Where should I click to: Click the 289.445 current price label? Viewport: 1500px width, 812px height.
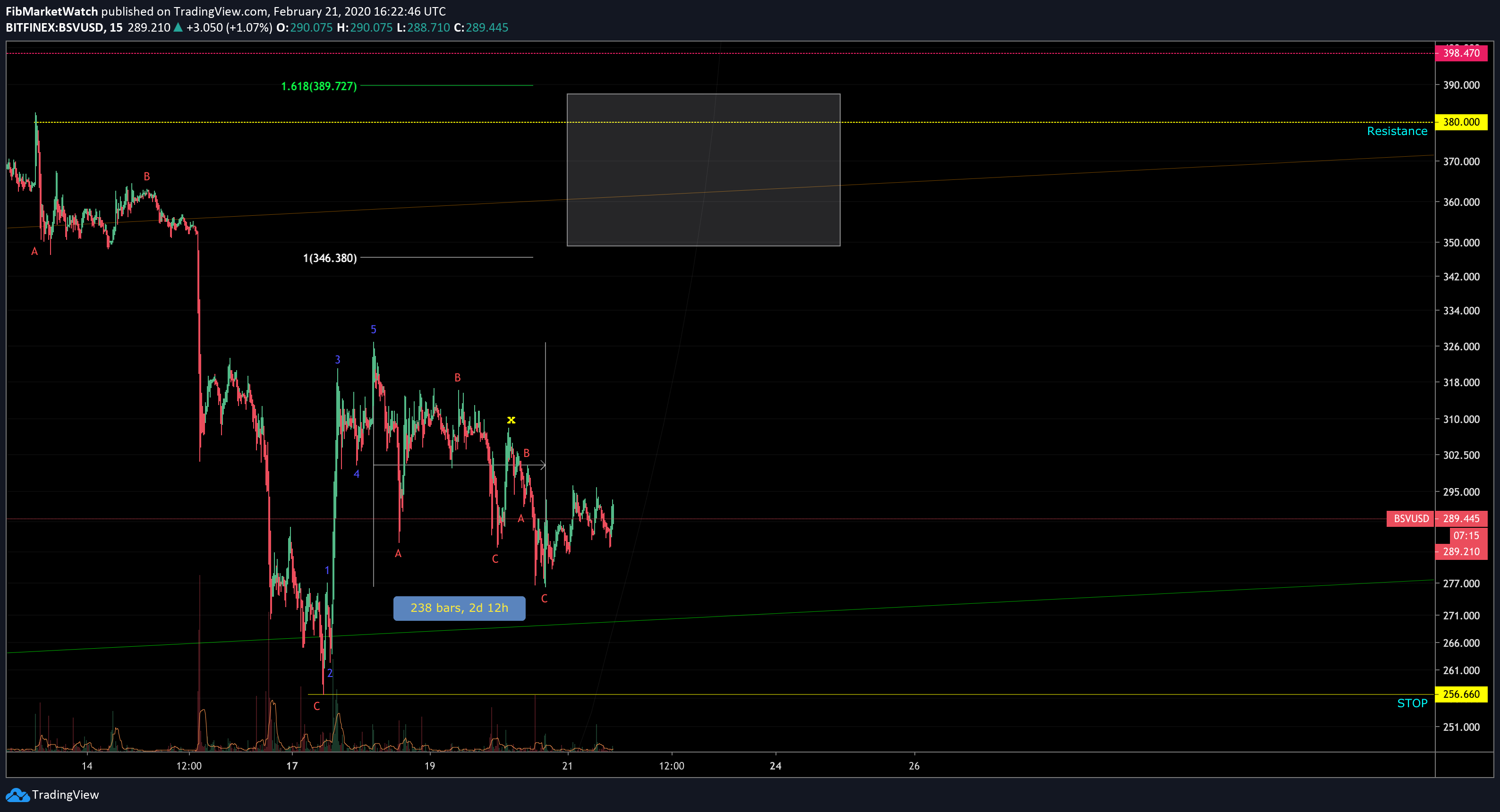(1462, 518)
